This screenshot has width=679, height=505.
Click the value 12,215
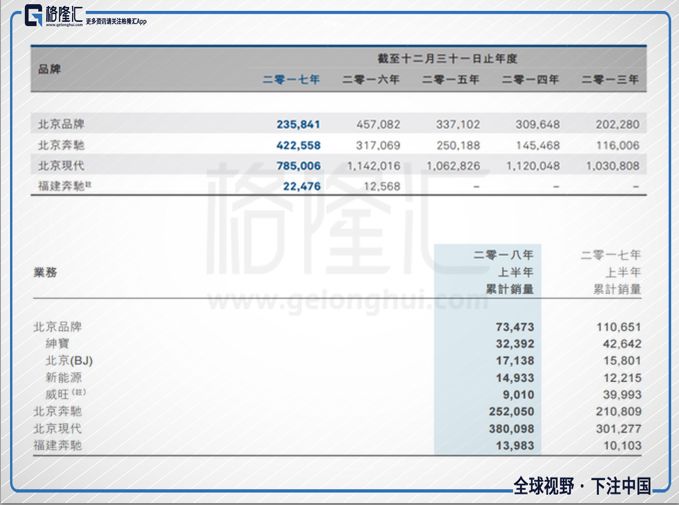(x=622, y=378)
